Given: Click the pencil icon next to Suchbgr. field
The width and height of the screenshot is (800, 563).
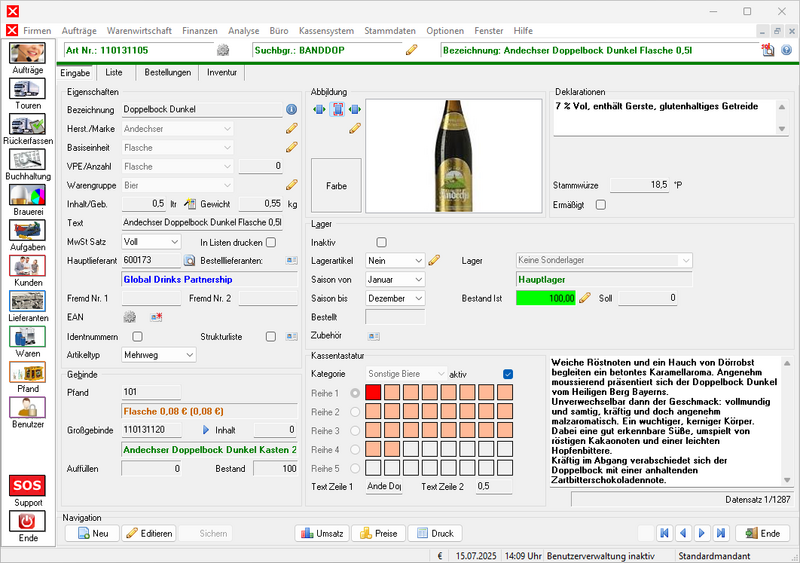Looking at the screenshot, I should [412, 49].
